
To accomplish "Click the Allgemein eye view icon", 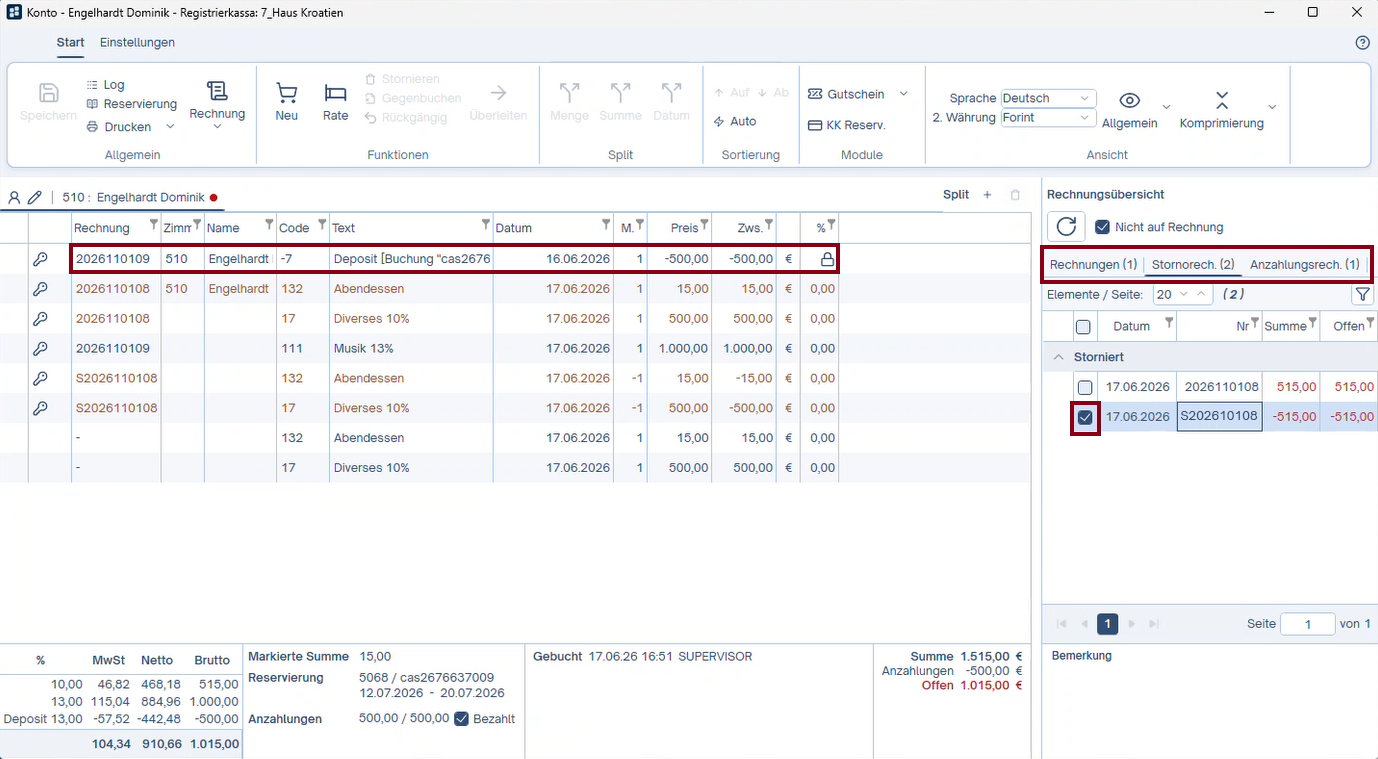I will pyautogui.click(x=1129, y=100).
